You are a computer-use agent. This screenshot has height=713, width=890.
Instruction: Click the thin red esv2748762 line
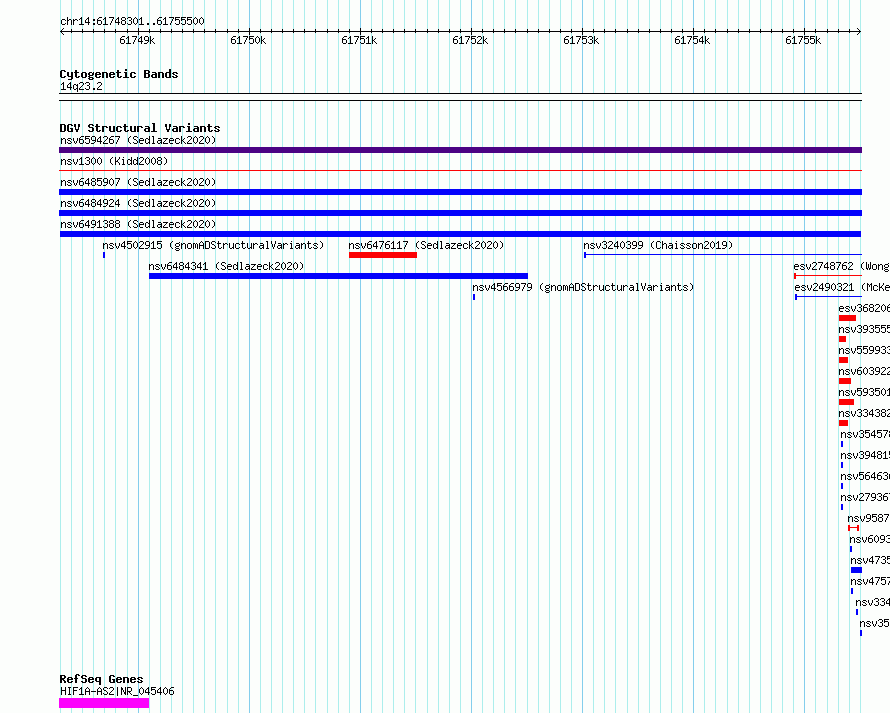tap(828, 276)
